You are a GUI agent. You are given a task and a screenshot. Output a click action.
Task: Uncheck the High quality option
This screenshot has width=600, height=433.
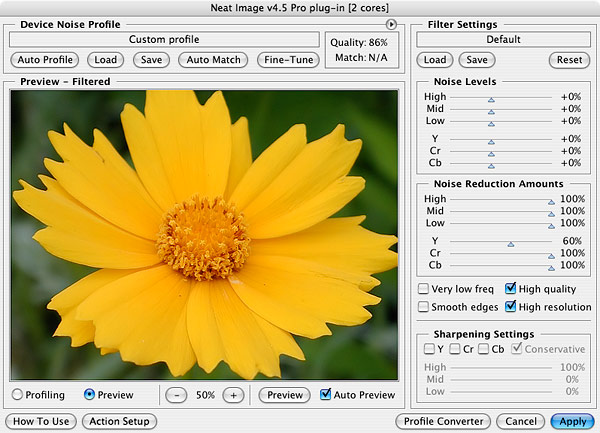[x=511, y=289]
